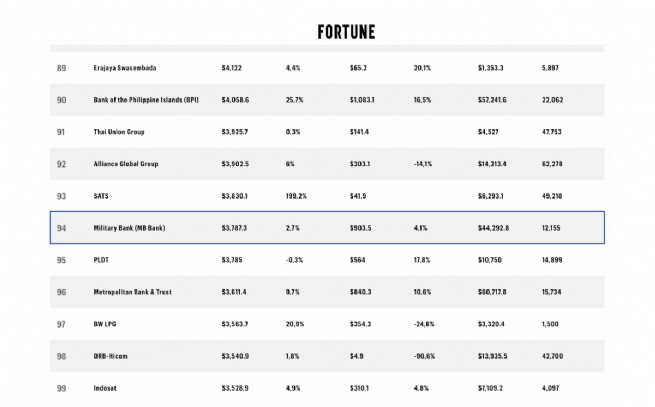Open the Thai Union Group entry
The width and height of the screenshot is (655, 407).
[119, 132]
